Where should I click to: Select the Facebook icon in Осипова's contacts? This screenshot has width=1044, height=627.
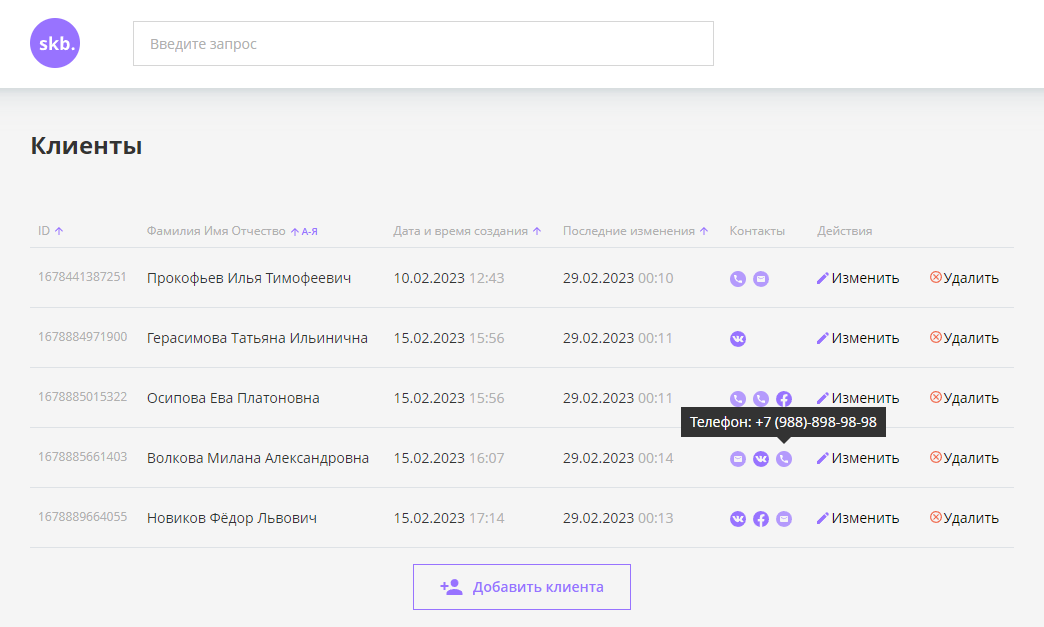[x=783, y=398]
